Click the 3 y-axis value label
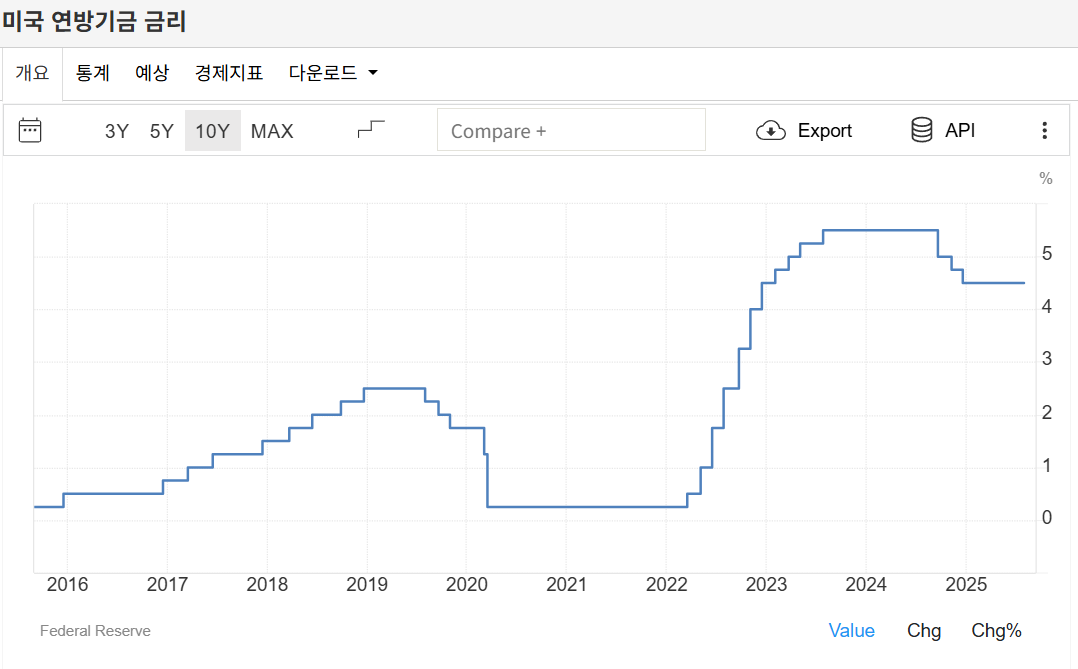1078x669 pixels. [1046, 359]
